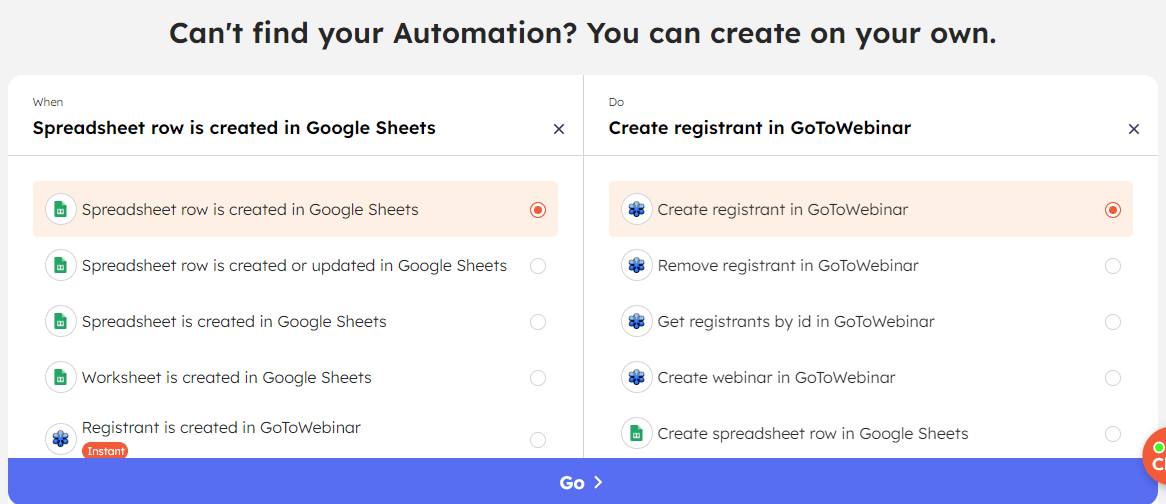Image resolution: width=1166 pixels, height=504 pixels.
Task: Click GoToWebinar icon beside 'Registrant is created'
Action: [61, 439]
